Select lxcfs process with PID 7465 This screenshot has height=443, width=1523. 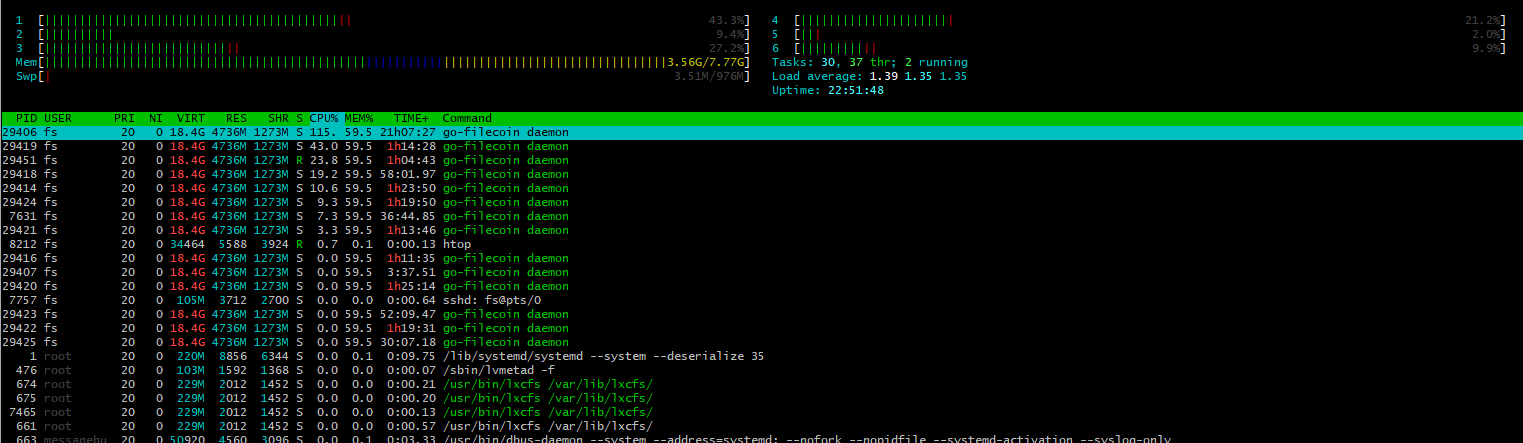[x=761, y=412]
